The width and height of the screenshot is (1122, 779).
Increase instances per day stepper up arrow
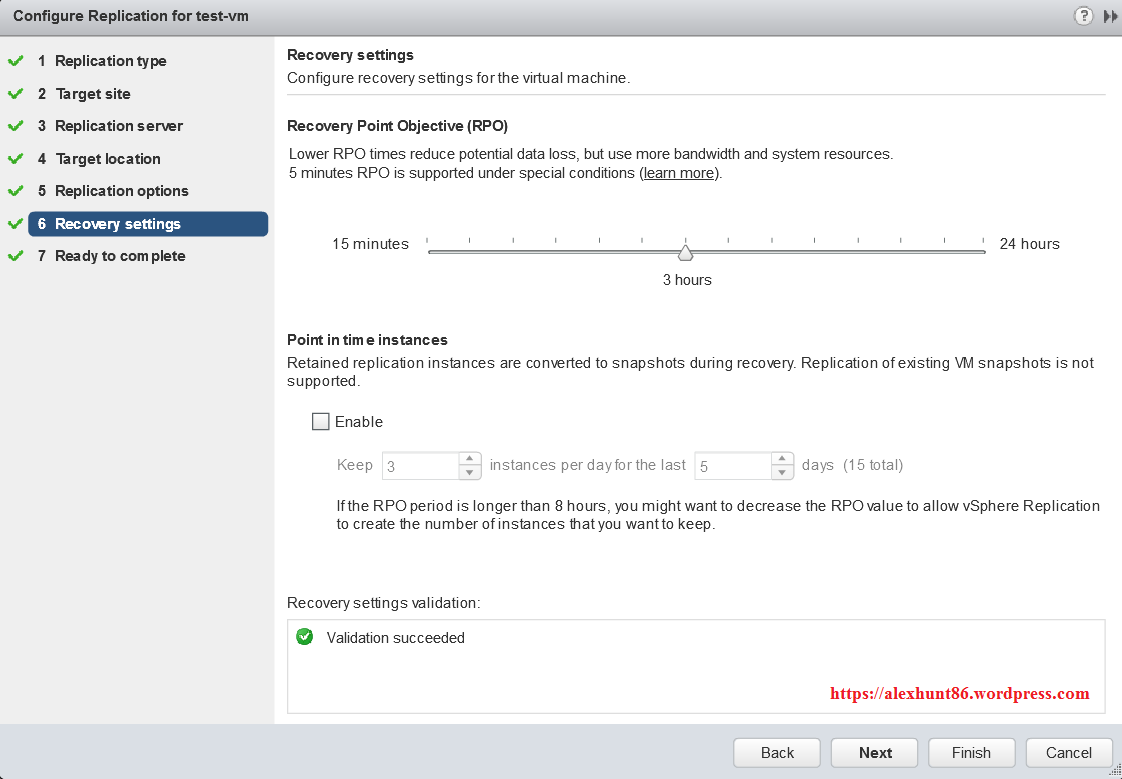pos(470,460)
